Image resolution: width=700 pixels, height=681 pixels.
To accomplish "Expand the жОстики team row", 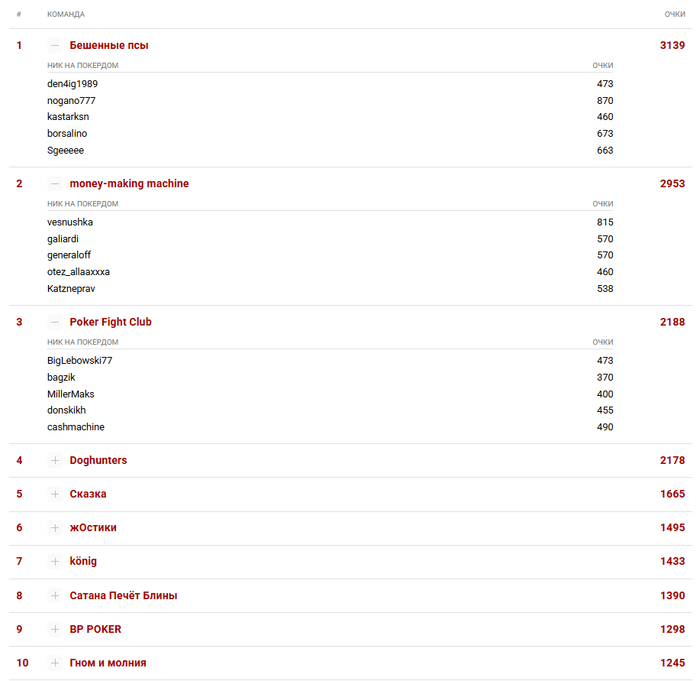I will 55,528.
